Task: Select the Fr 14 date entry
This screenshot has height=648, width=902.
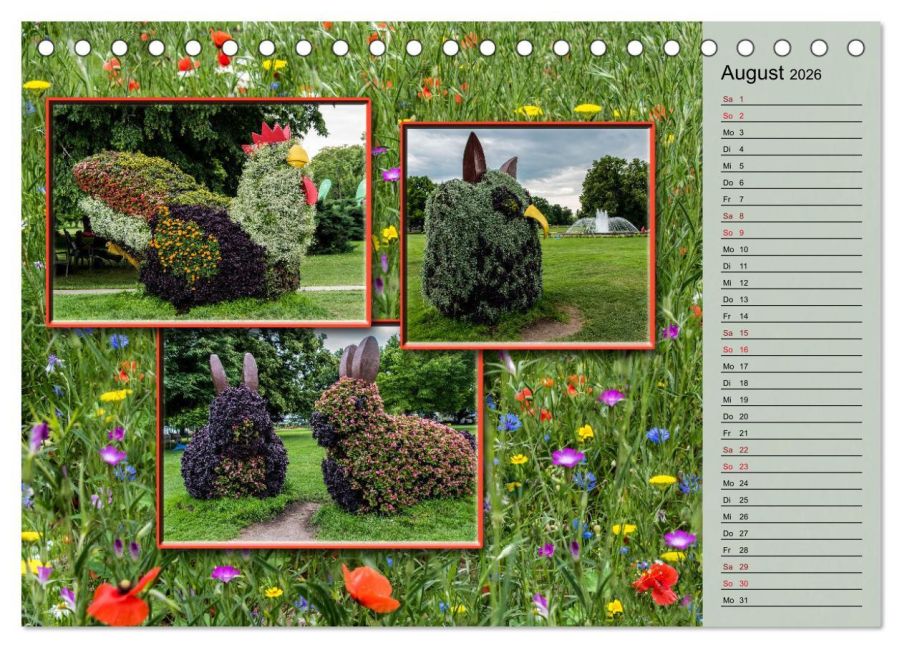Action: 792,316
